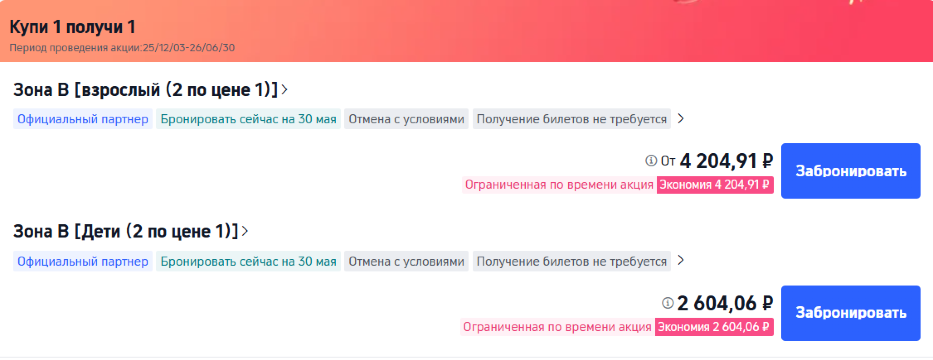933x360 pixels.
Task: Book the adult Zone B ticket
Action: pos(850,171)
